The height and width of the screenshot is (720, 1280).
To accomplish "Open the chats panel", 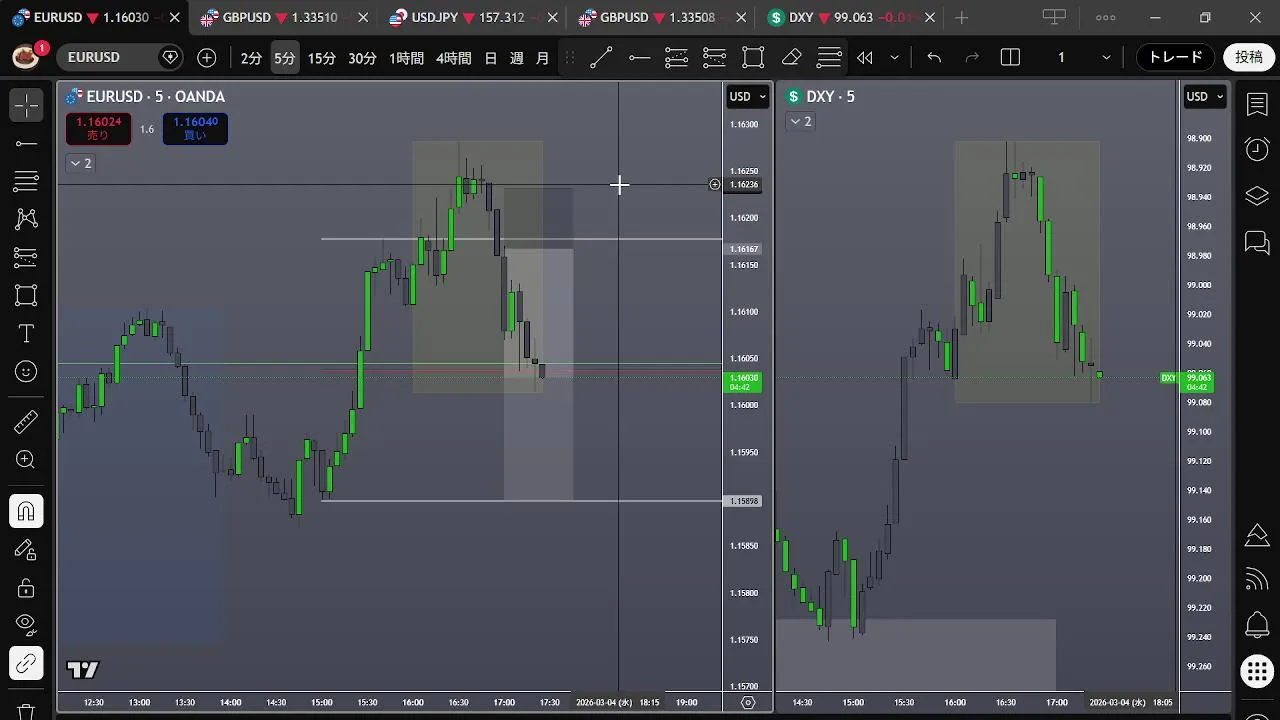I will pyautogui.click(x=1257, y=242).
